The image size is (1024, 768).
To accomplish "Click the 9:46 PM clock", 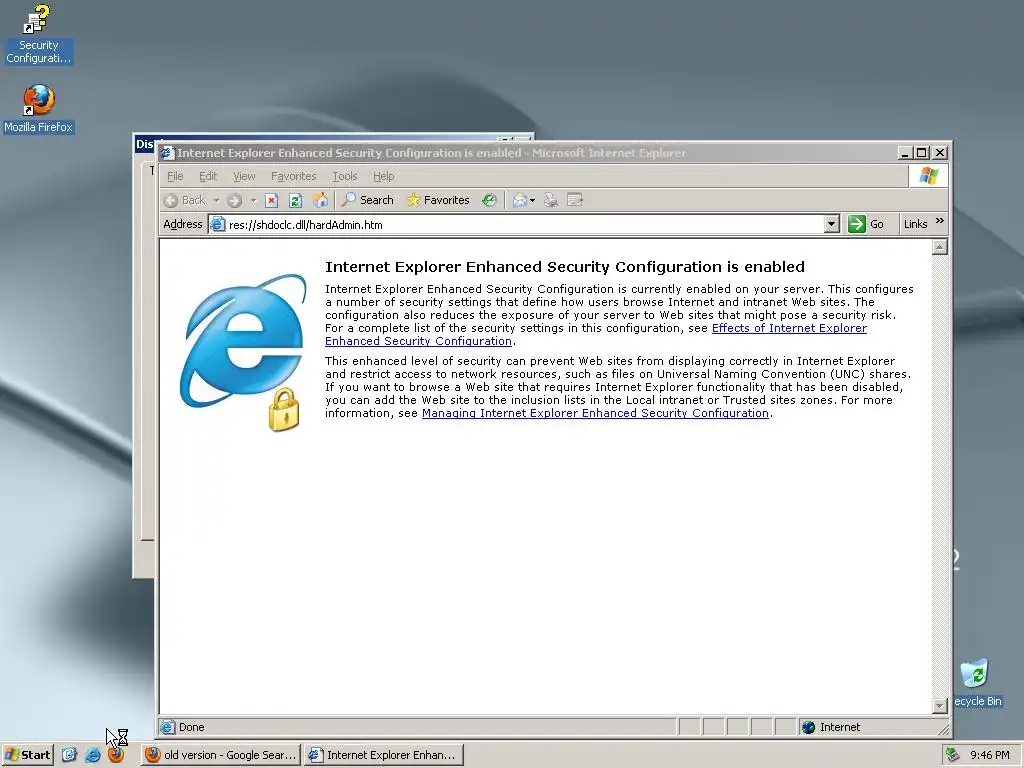I will point(990,755).
